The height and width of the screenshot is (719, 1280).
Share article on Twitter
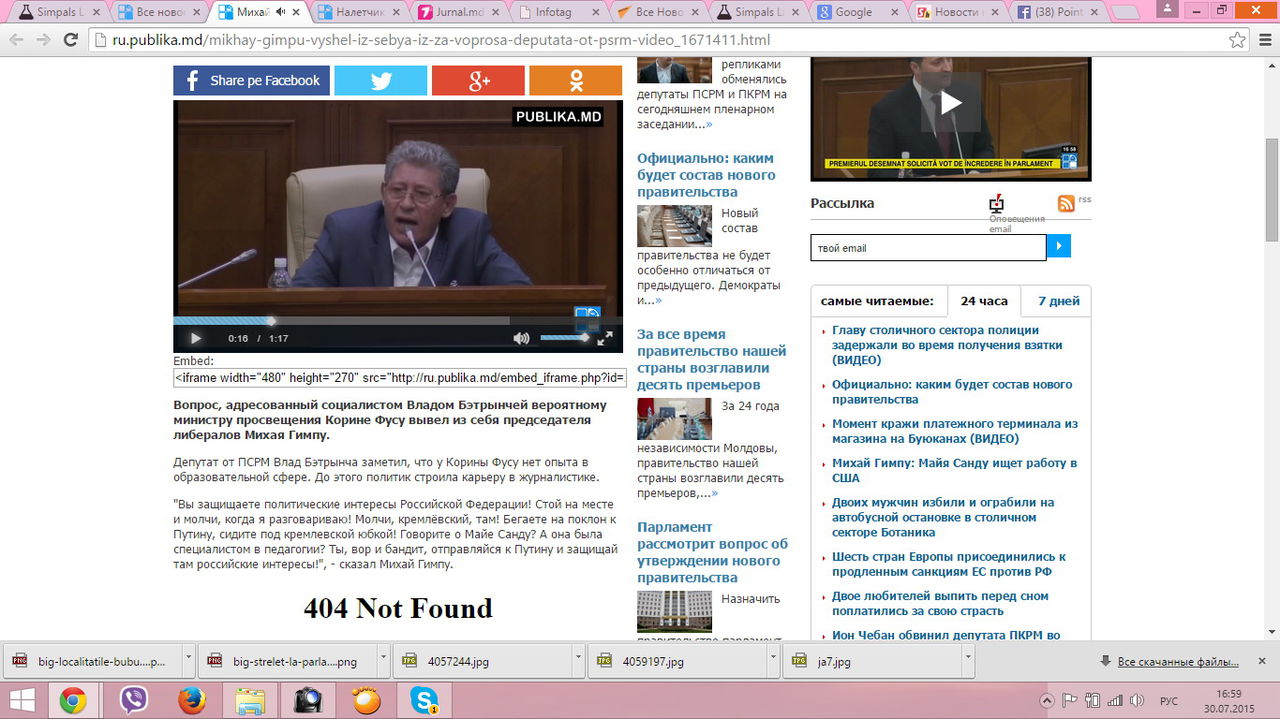point(380,81)
